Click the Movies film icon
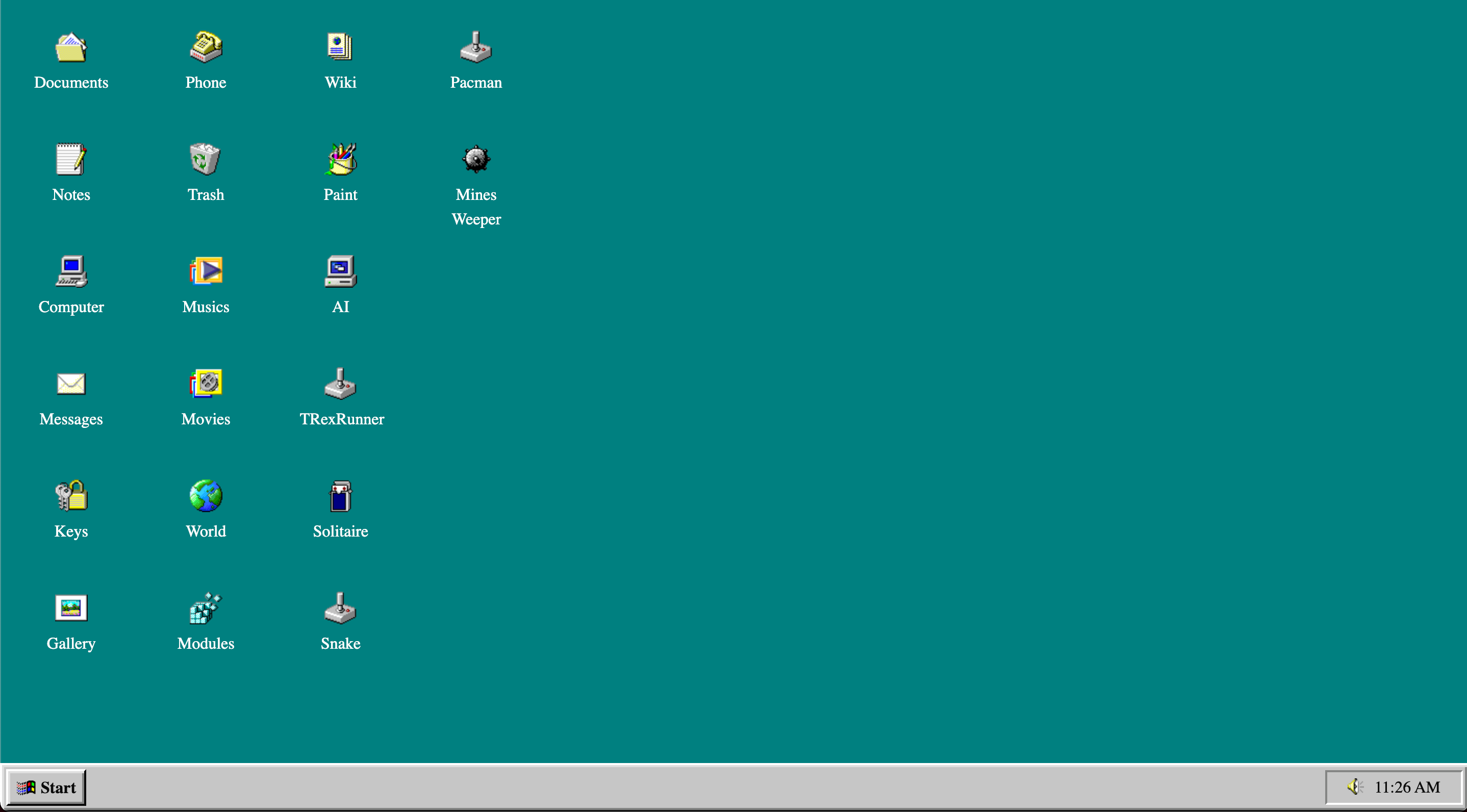 pos(206,384)
